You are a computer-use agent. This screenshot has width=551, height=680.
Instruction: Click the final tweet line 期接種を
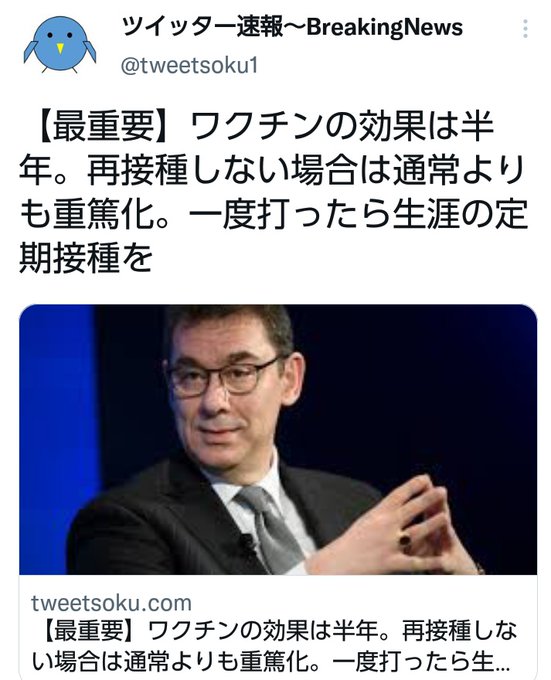pos(86,258)
